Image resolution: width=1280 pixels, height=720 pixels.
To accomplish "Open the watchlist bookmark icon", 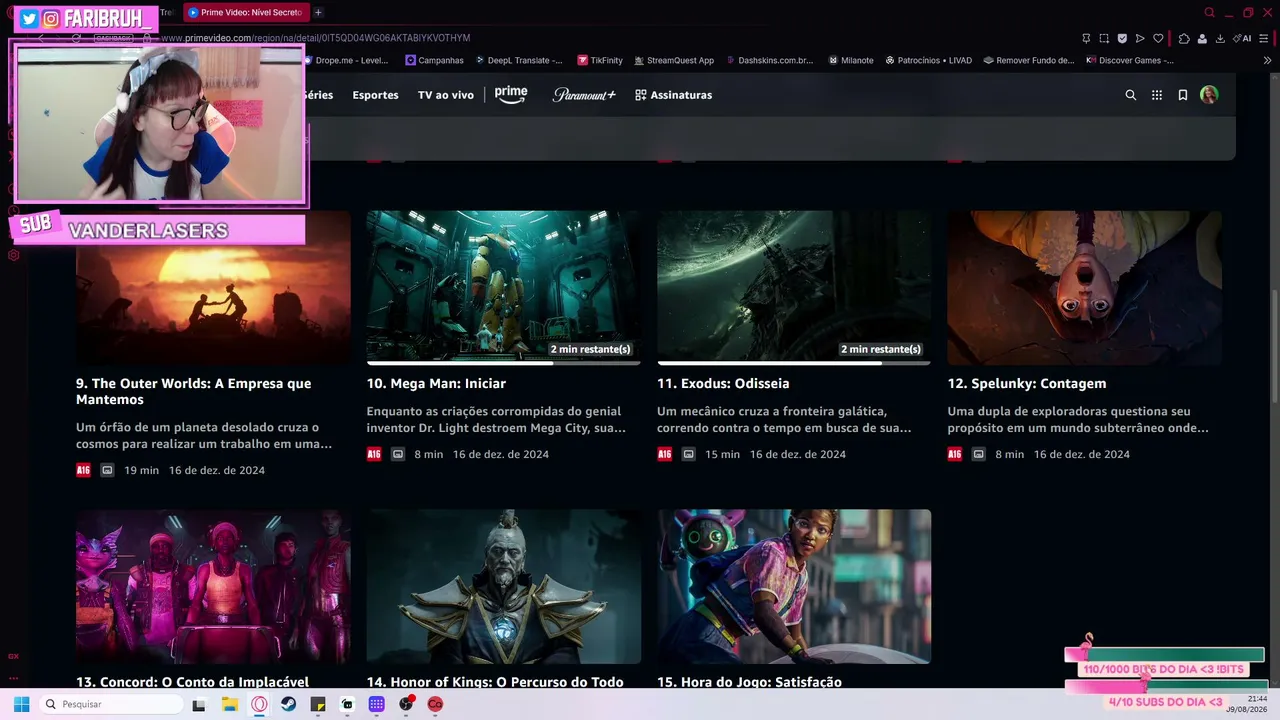I will pos(1183,95).
